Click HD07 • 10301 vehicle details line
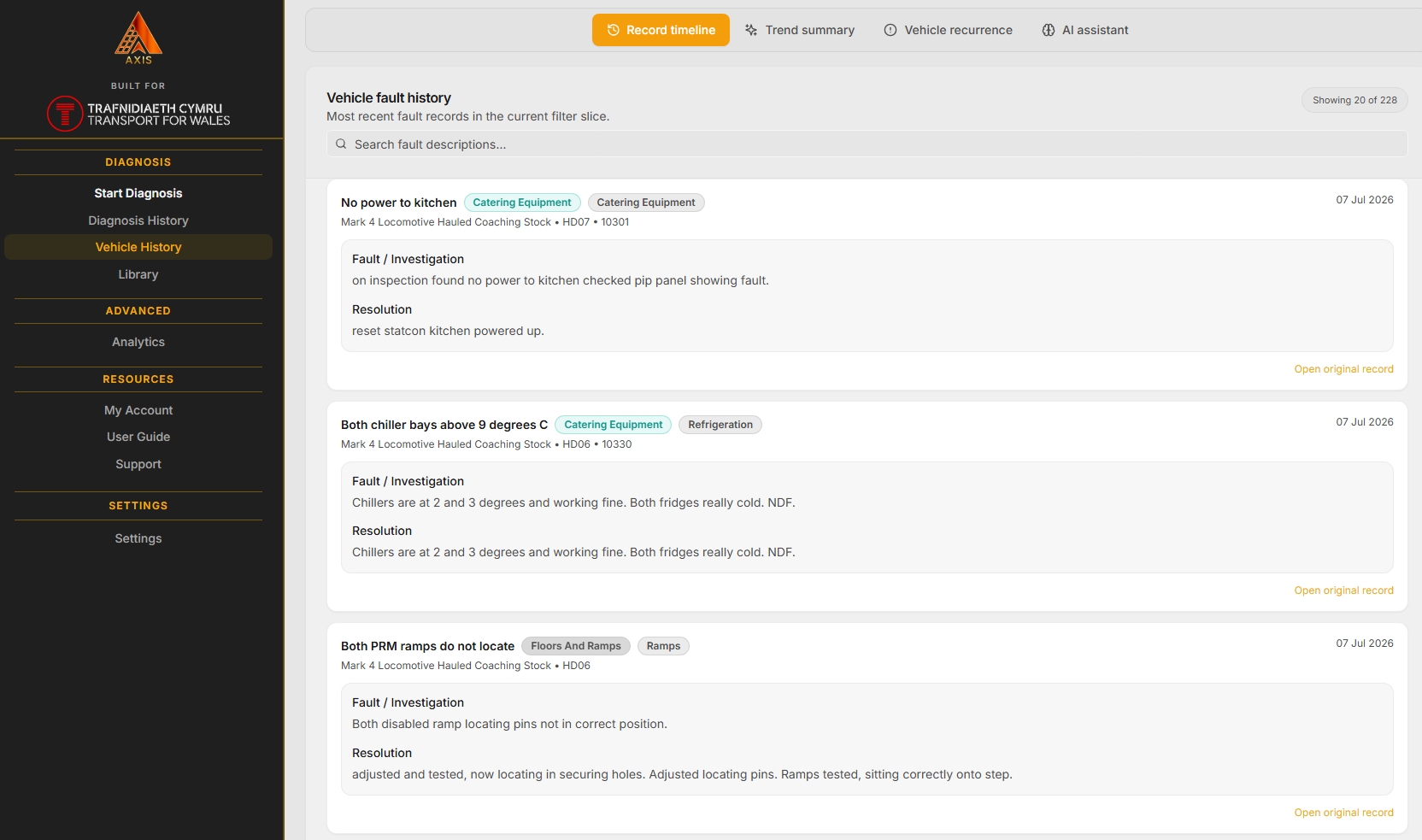The height and width of the screenshot is (840, 1422). click(x=485, y=222)
